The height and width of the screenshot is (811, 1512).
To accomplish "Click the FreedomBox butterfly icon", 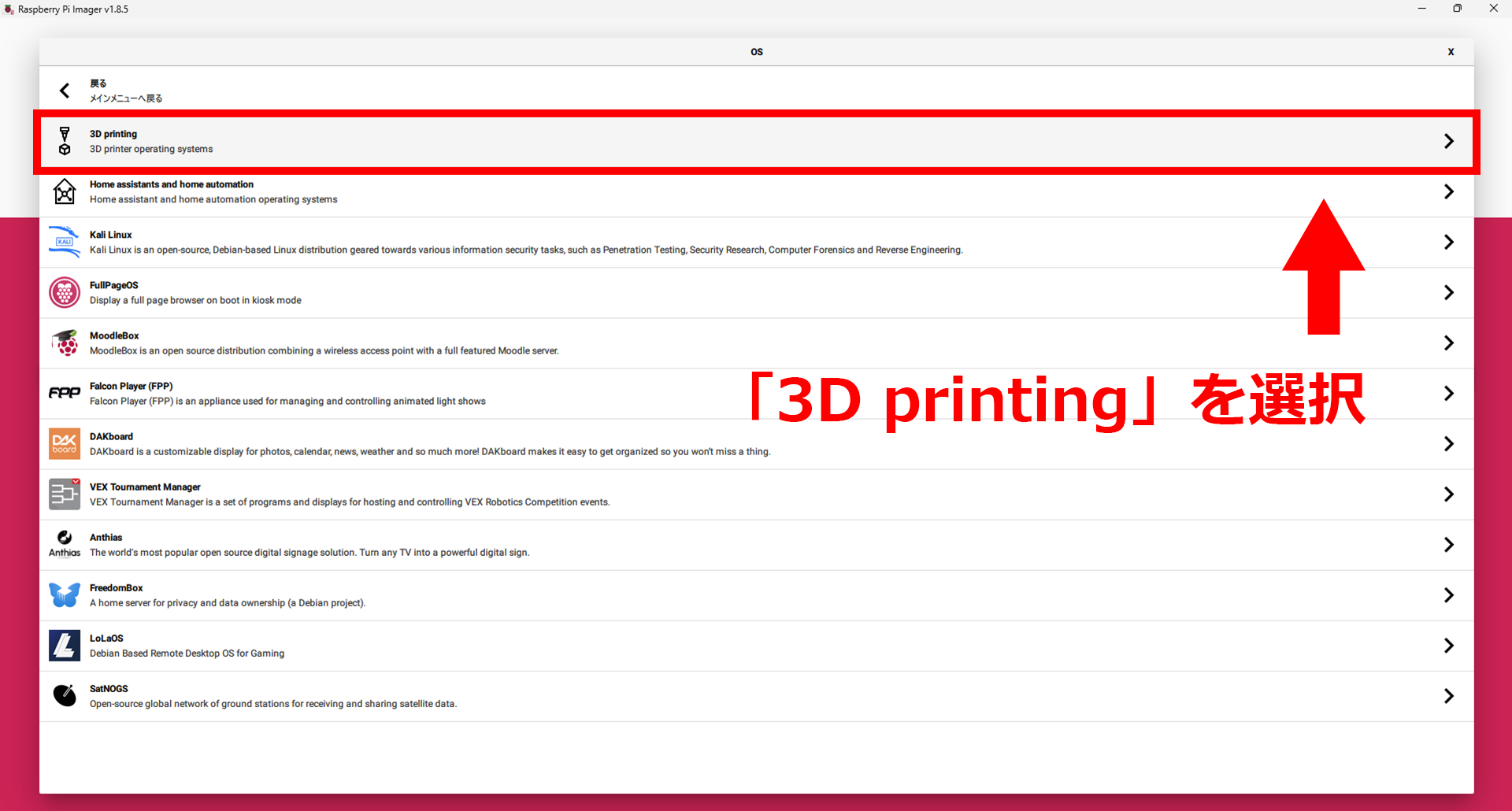I will tap(65, 594).
